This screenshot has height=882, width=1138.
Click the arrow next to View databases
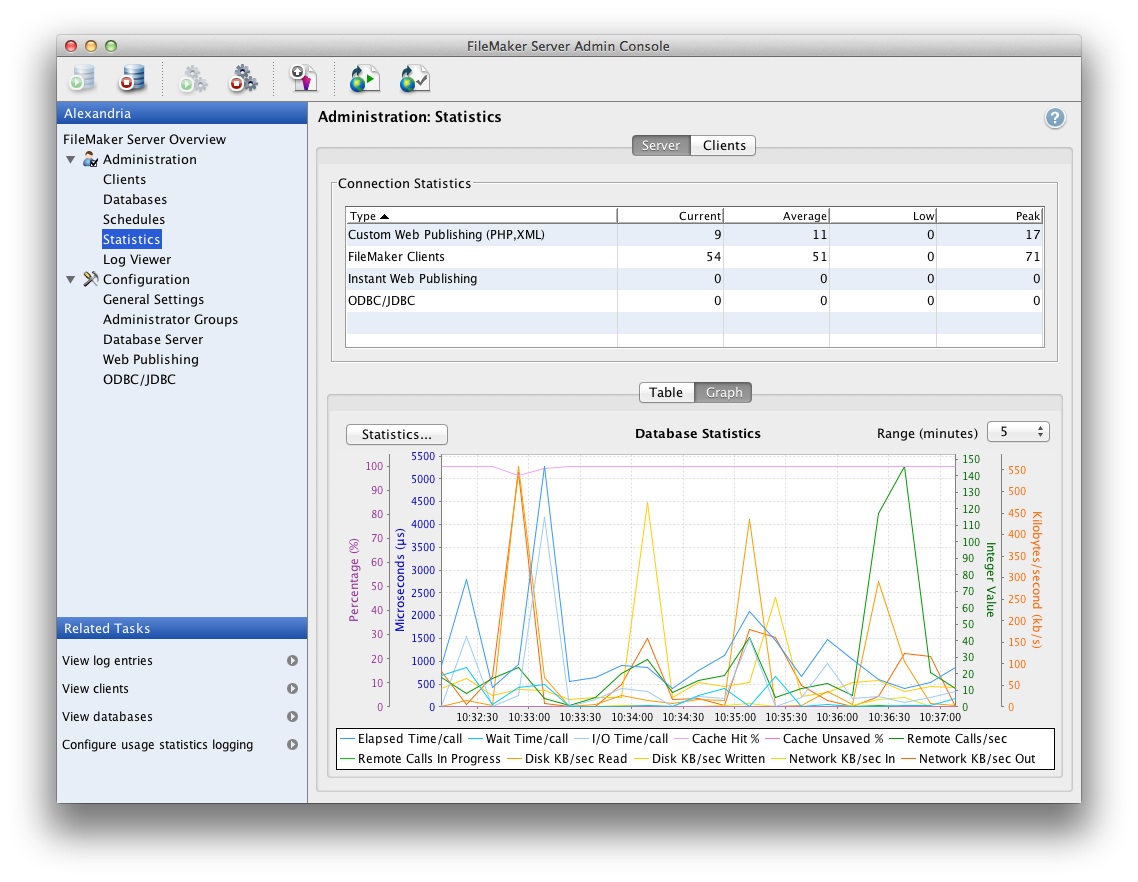292,716
